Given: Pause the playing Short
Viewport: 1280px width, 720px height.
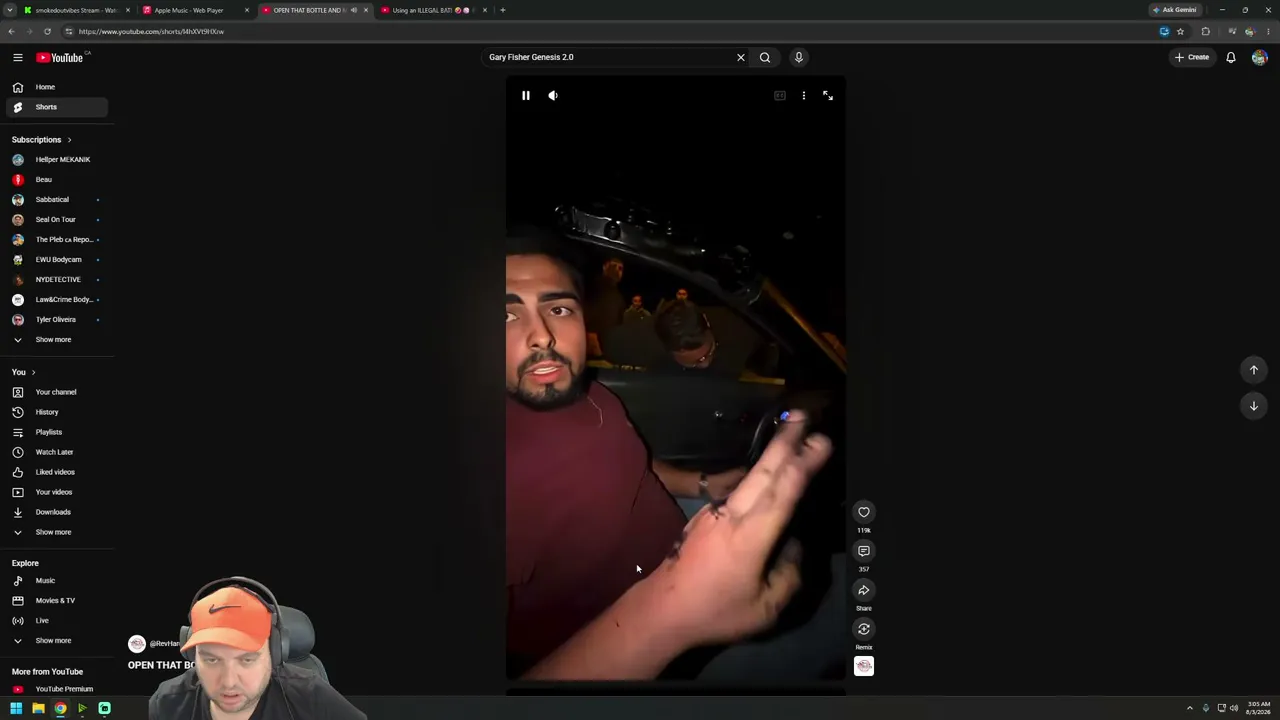Looking at the screenshot, I should click(526, 95).
